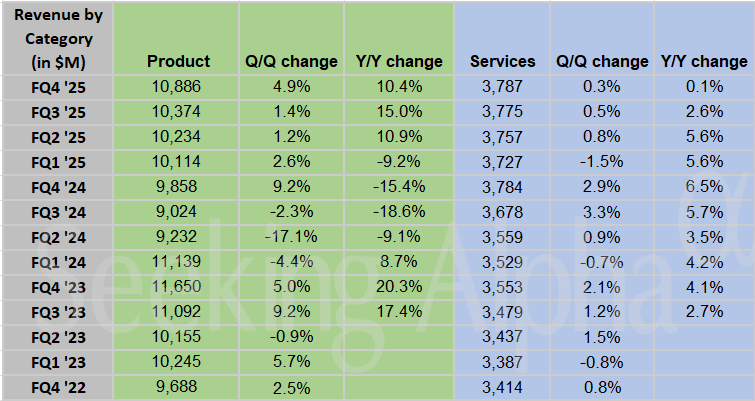Click the Product column header

[178, 61]
